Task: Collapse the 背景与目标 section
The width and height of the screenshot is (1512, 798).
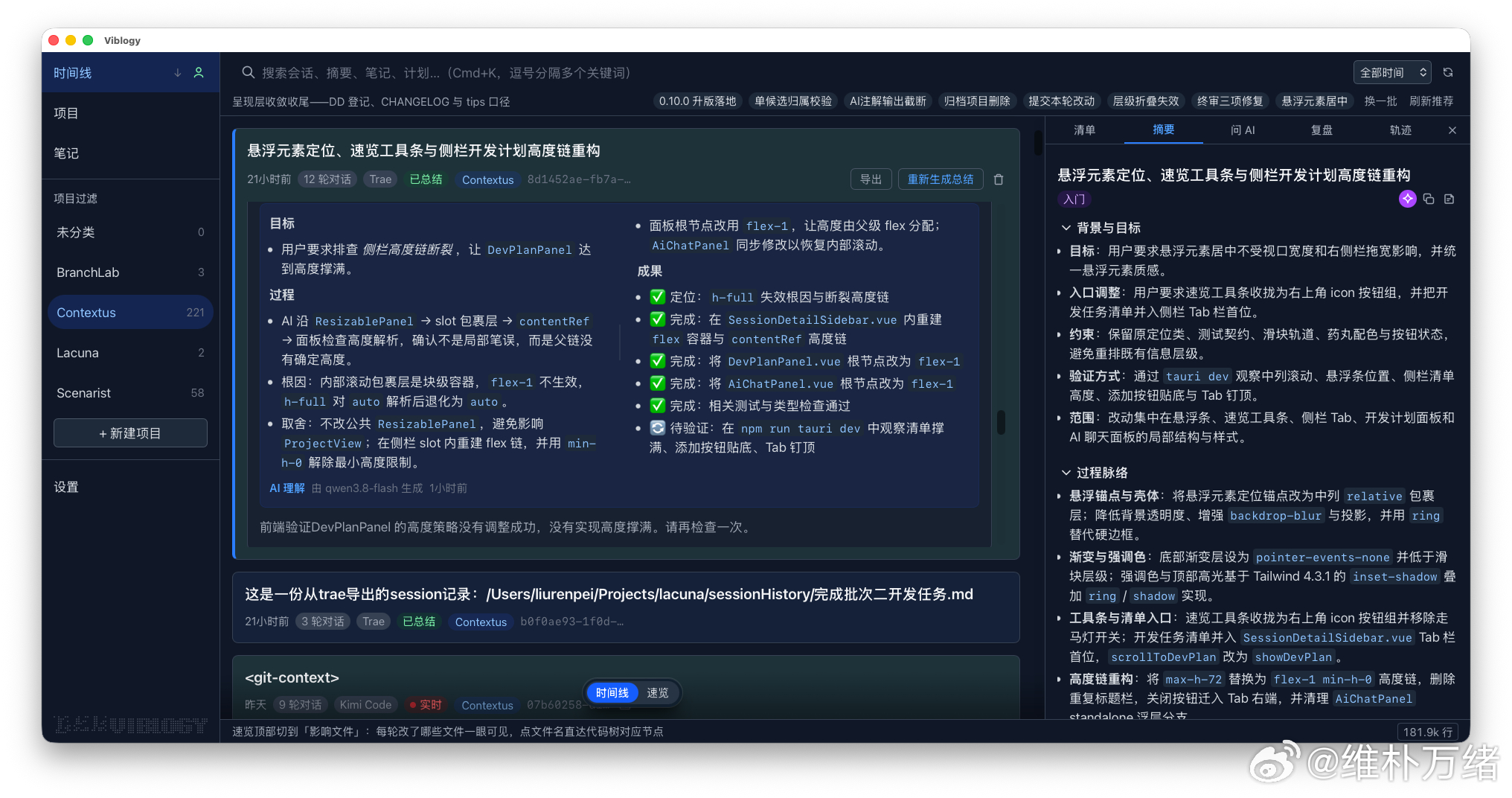Action: pyautogui.click(x=1066, y=228)
